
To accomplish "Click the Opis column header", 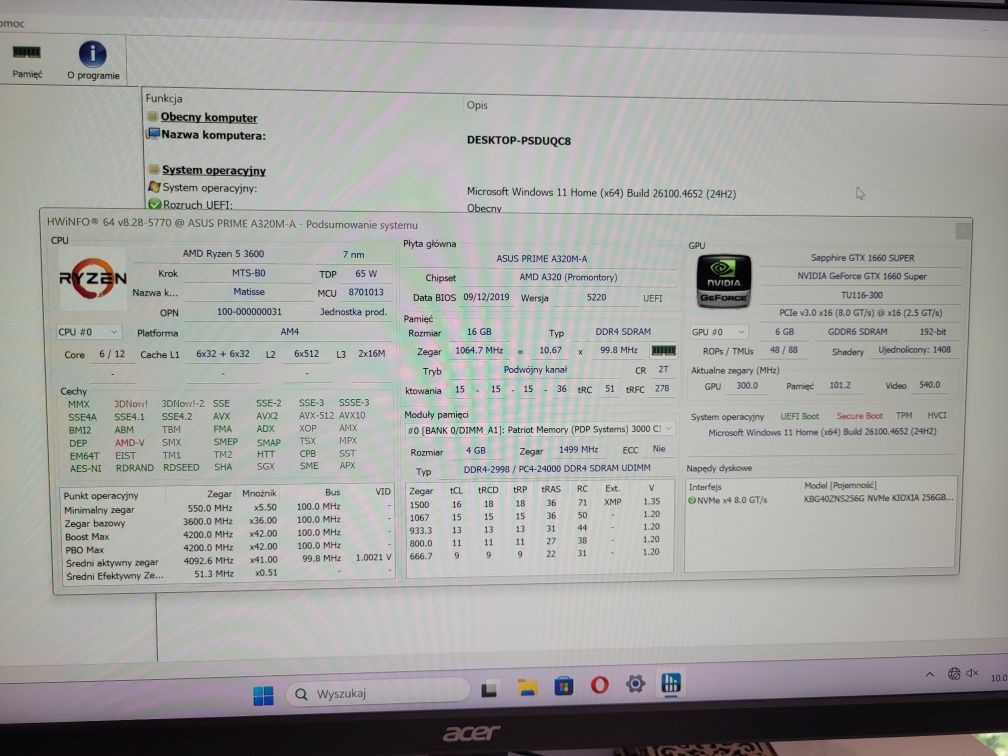I will point(477,105).
